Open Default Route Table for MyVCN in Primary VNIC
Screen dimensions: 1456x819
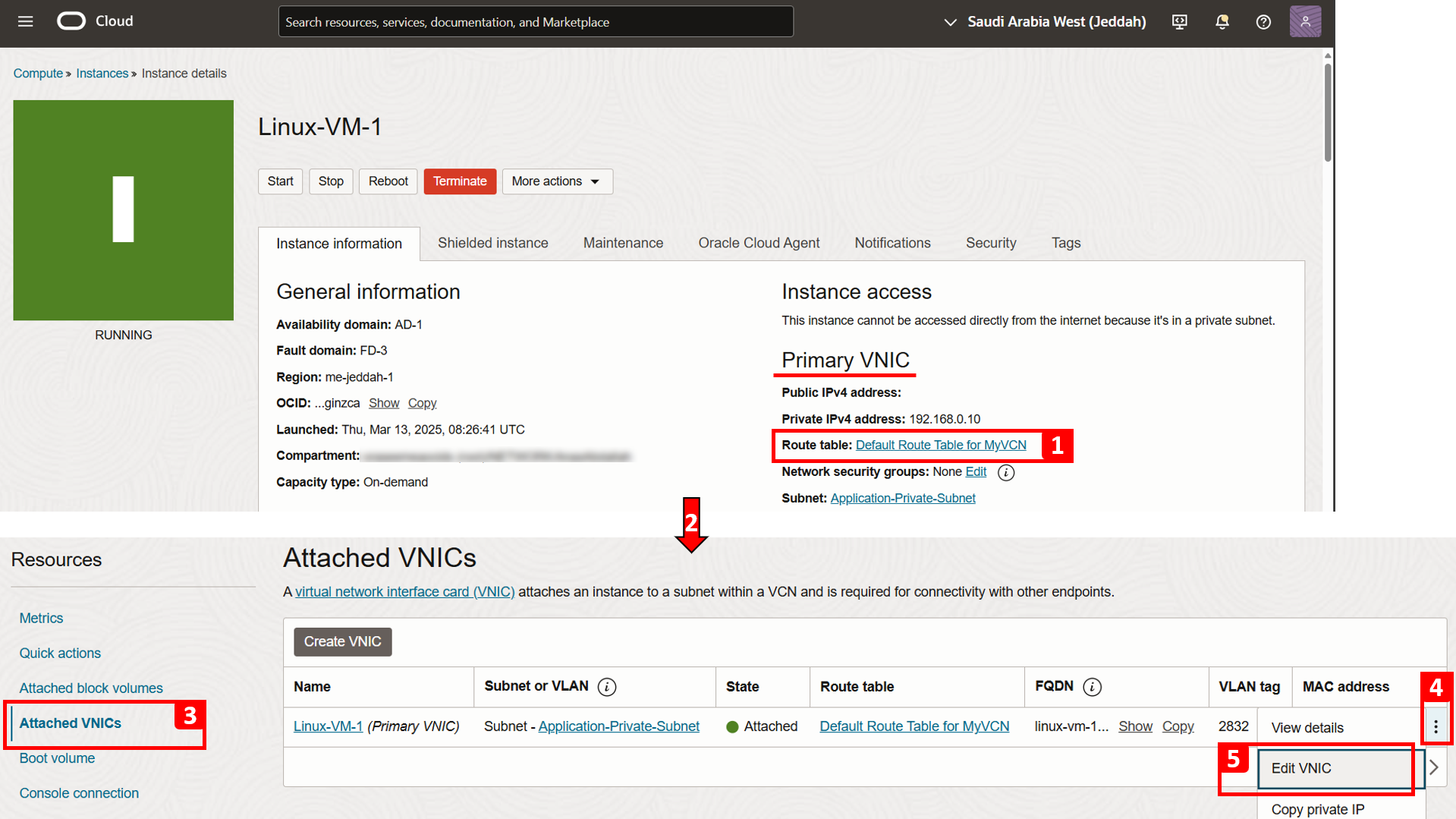click(941, 446)
